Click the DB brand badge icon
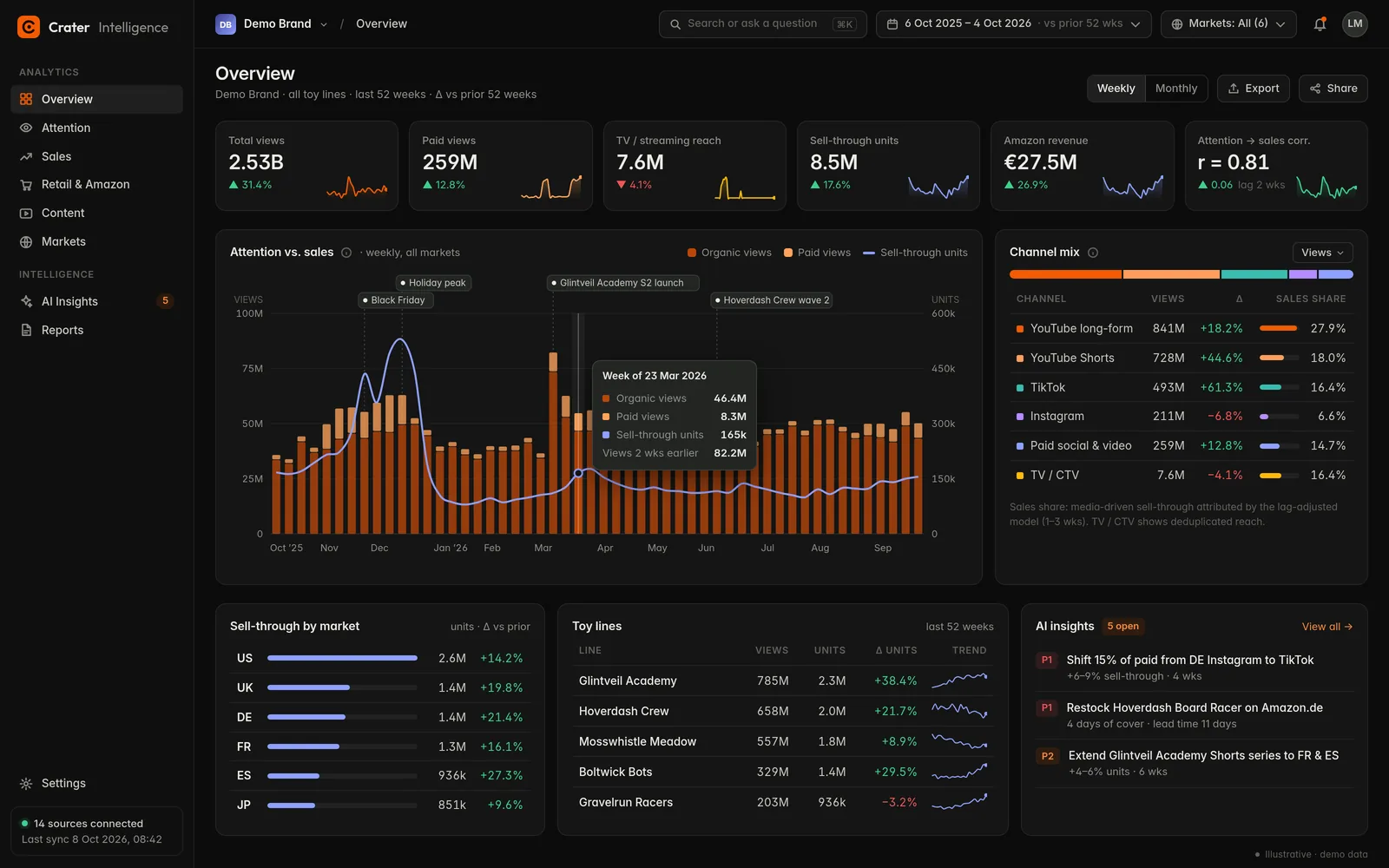This screenshot has width=1389, height=868. (x=226, y=24)
